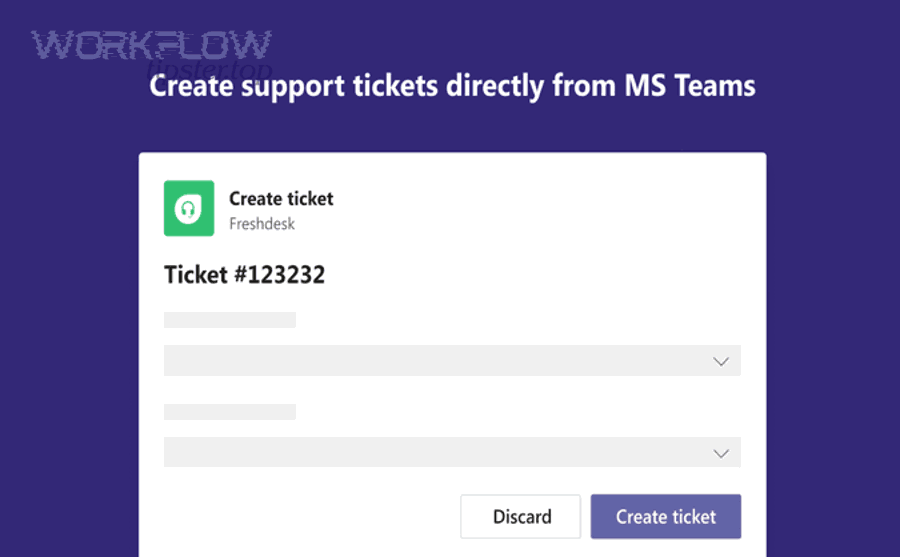Click the gray label placeholder above first dropdown
The height and width of the screenshot is (557, 900).
tap(230, 320)
